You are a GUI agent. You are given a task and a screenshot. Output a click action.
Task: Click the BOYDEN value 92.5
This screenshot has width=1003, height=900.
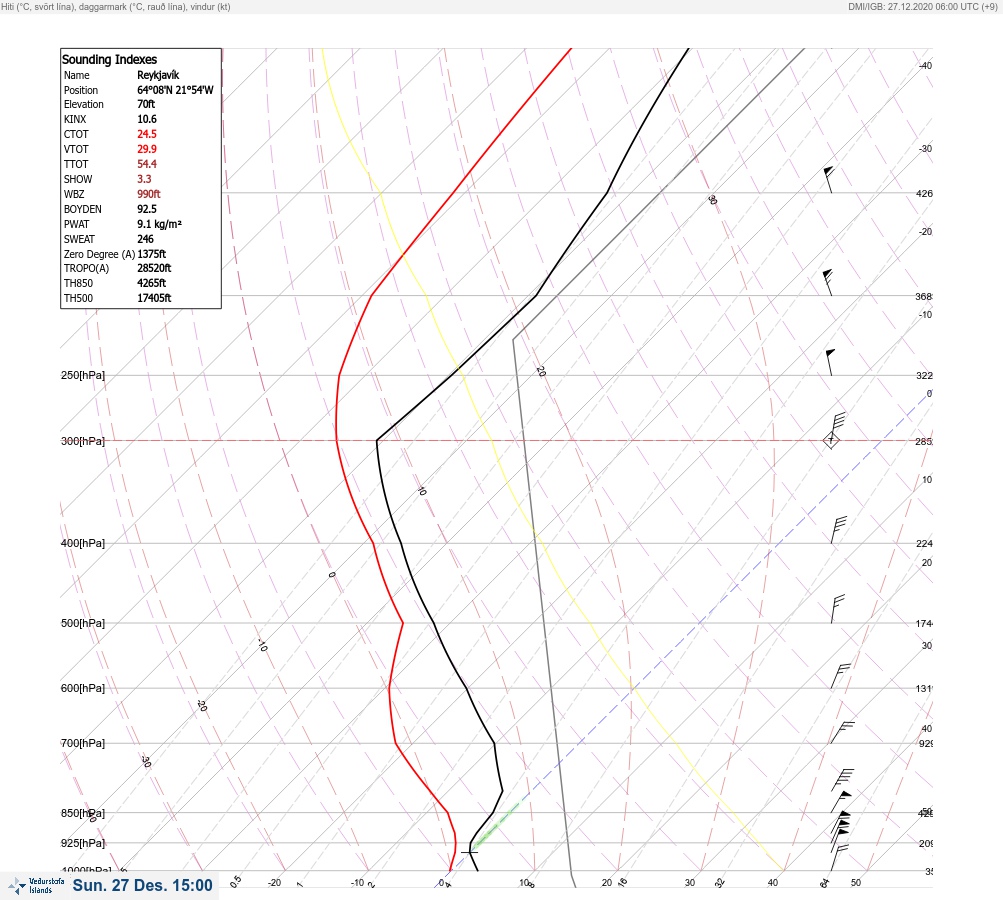tap(146, 209)
